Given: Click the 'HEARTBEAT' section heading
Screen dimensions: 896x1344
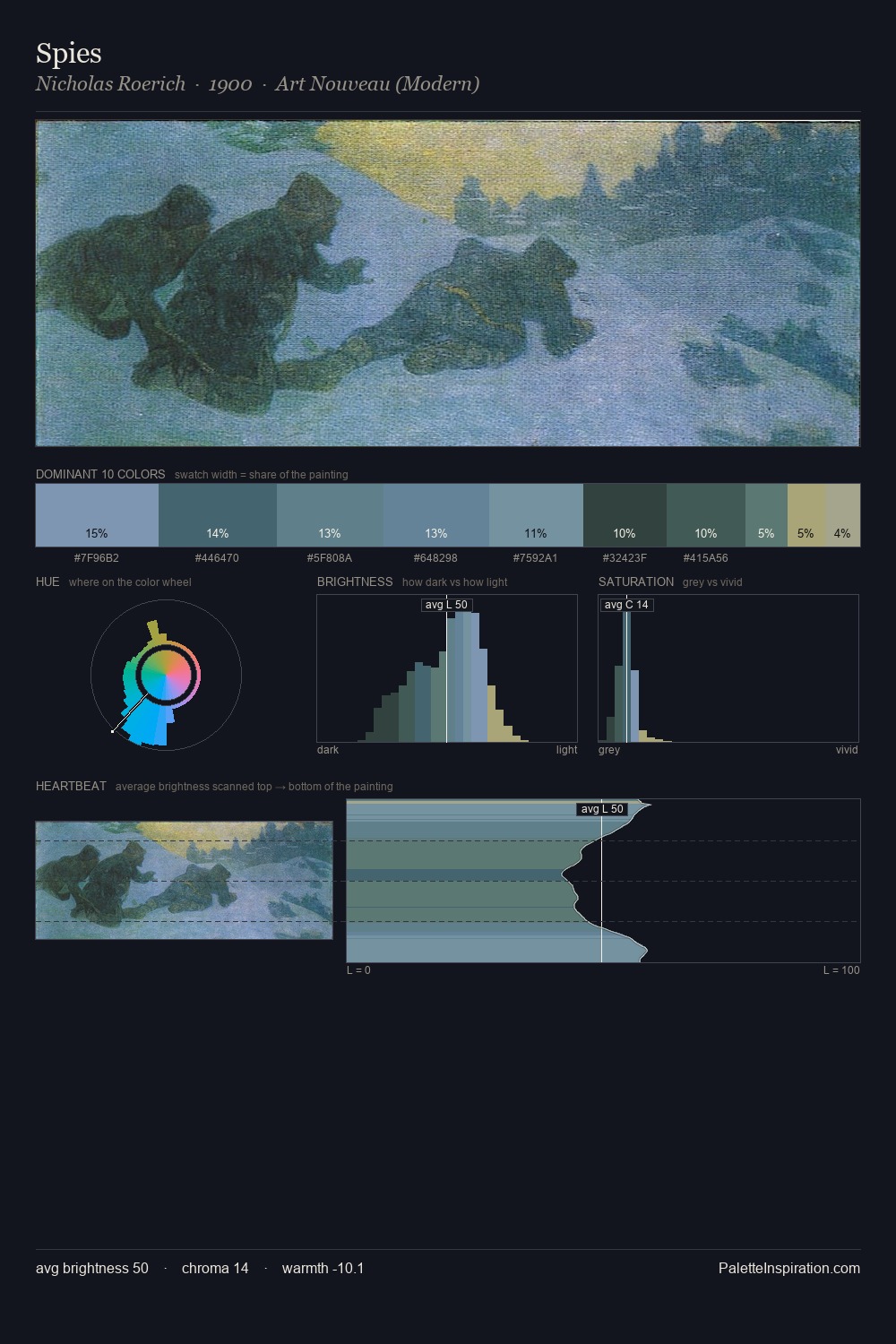Looking at the screenshot, I should click(x=71, y=786).
